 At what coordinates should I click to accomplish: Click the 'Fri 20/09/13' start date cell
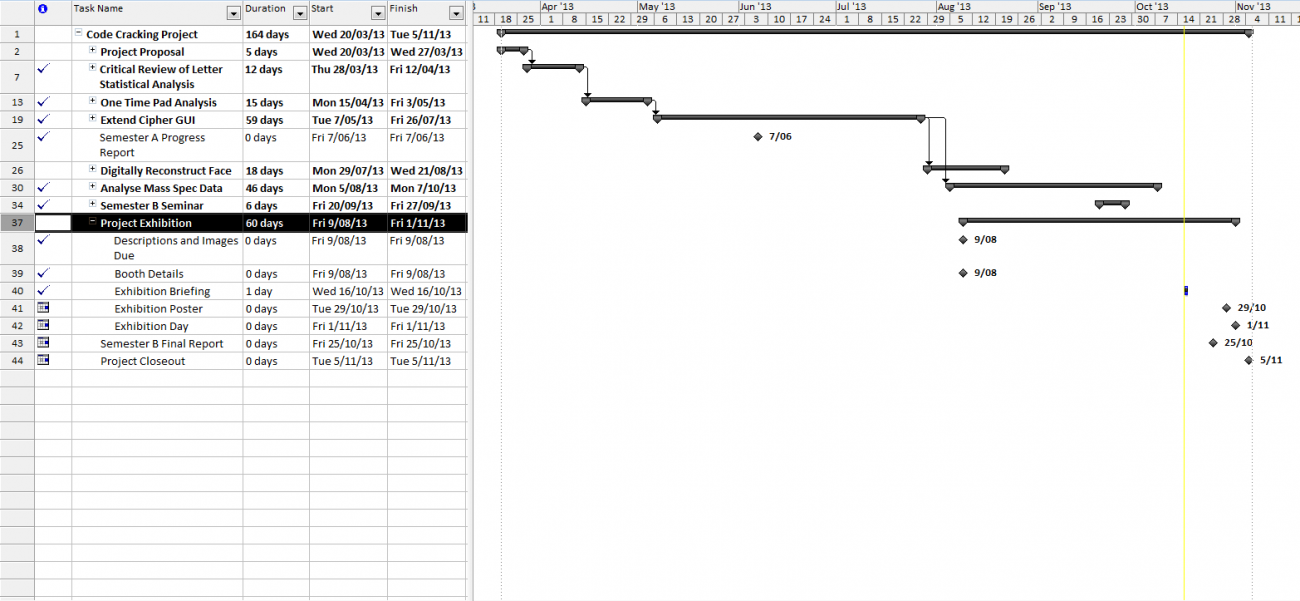tap(348, 206)
